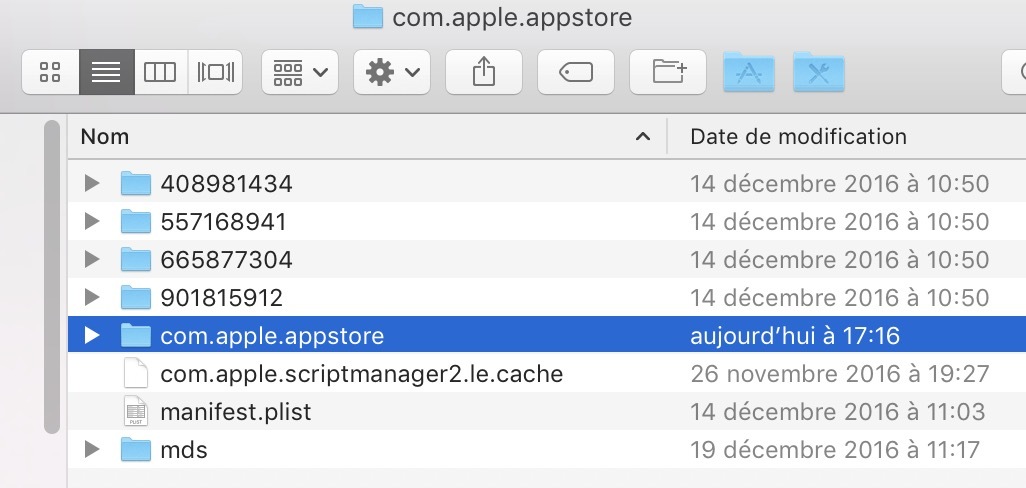Select the manifest.plist file icon
This screenshot has height=488, width=1026.
click(x=136, y=411)
